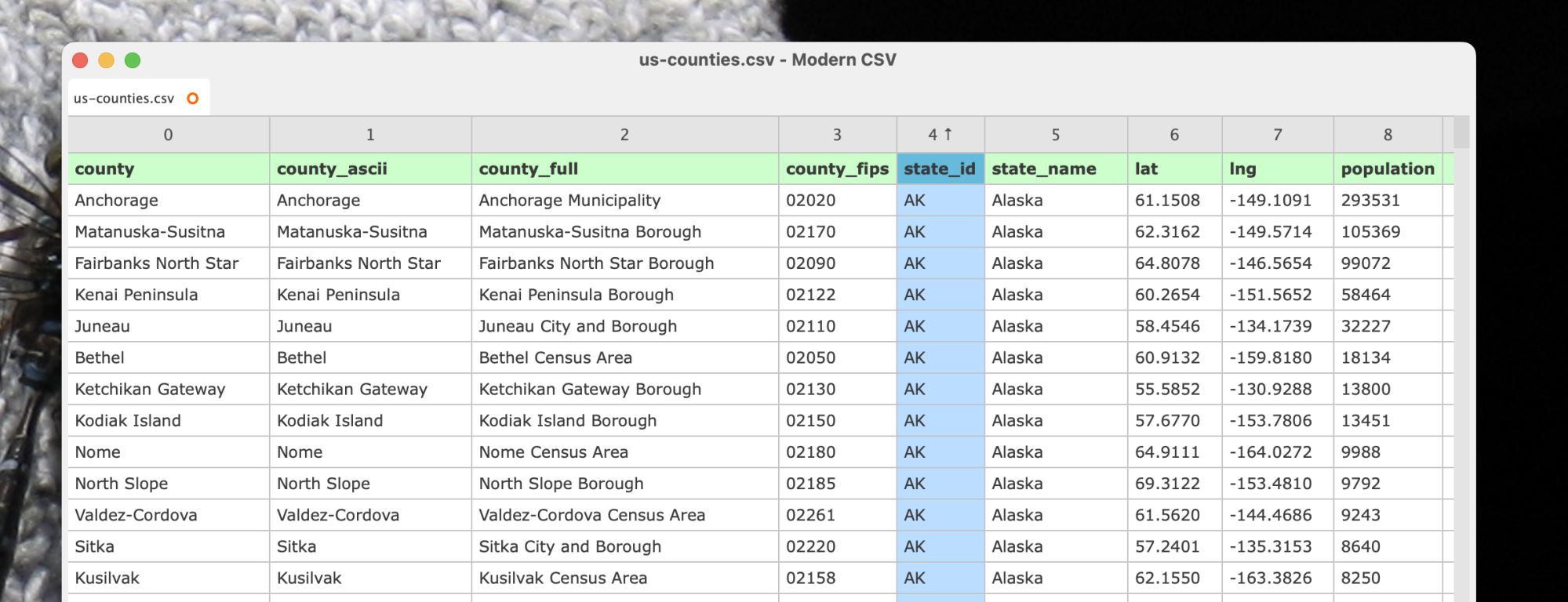
Task: Click the ascending sort arrow on column 4
Action: tap(948, 134)
